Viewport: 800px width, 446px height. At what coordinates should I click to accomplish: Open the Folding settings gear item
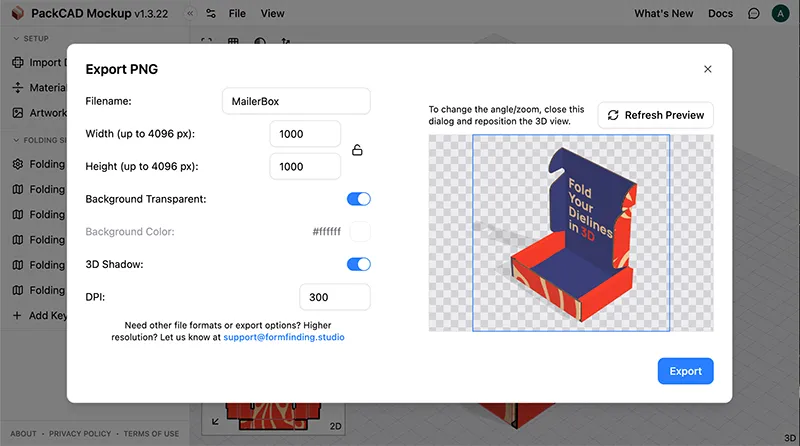(39, 164)
